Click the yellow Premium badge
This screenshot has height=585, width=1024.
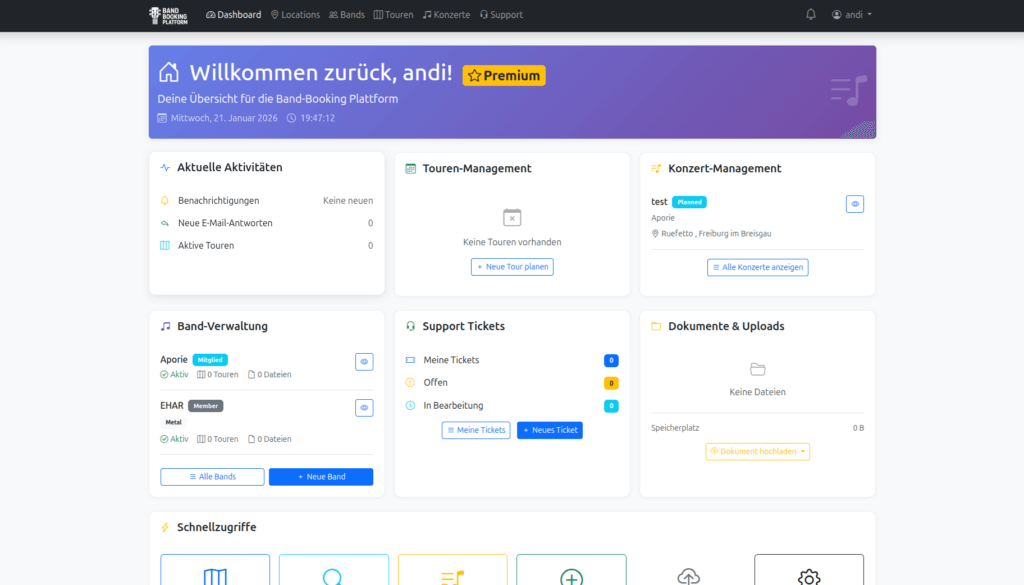[504, 75]
